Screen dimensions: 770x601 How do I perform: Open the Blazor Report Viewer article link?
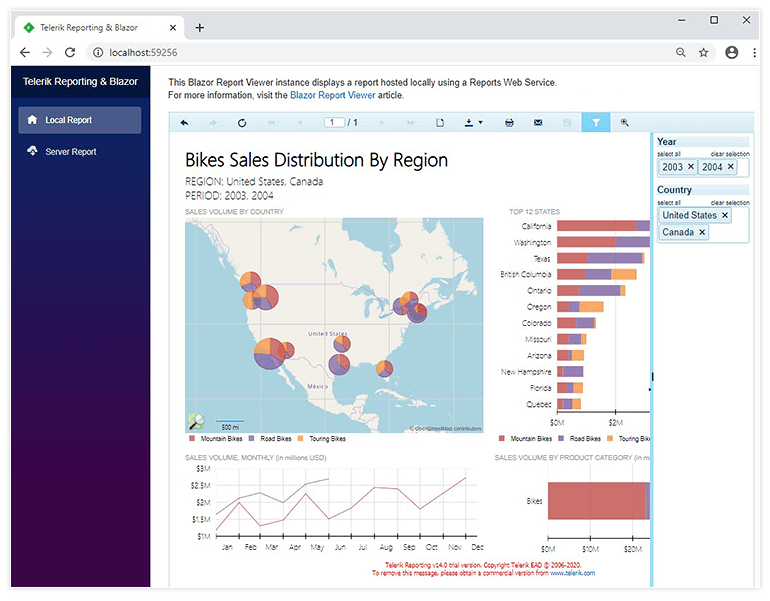(332, 95)
